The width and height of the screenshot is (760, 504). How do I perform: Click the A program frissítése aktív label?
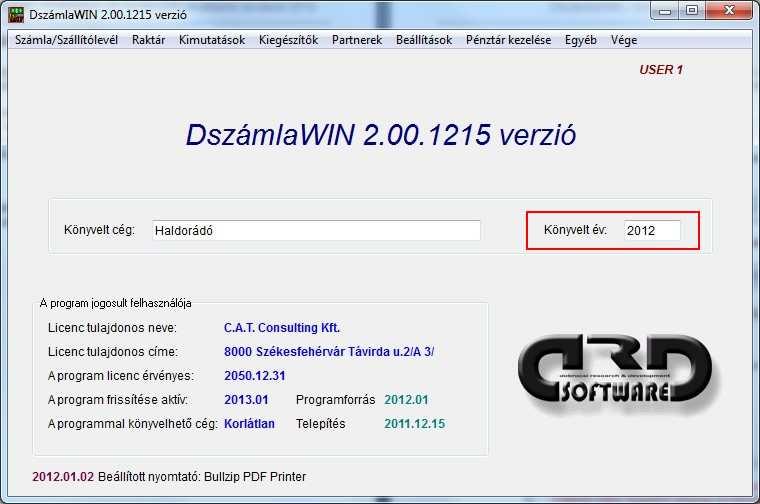coord(118,400)
